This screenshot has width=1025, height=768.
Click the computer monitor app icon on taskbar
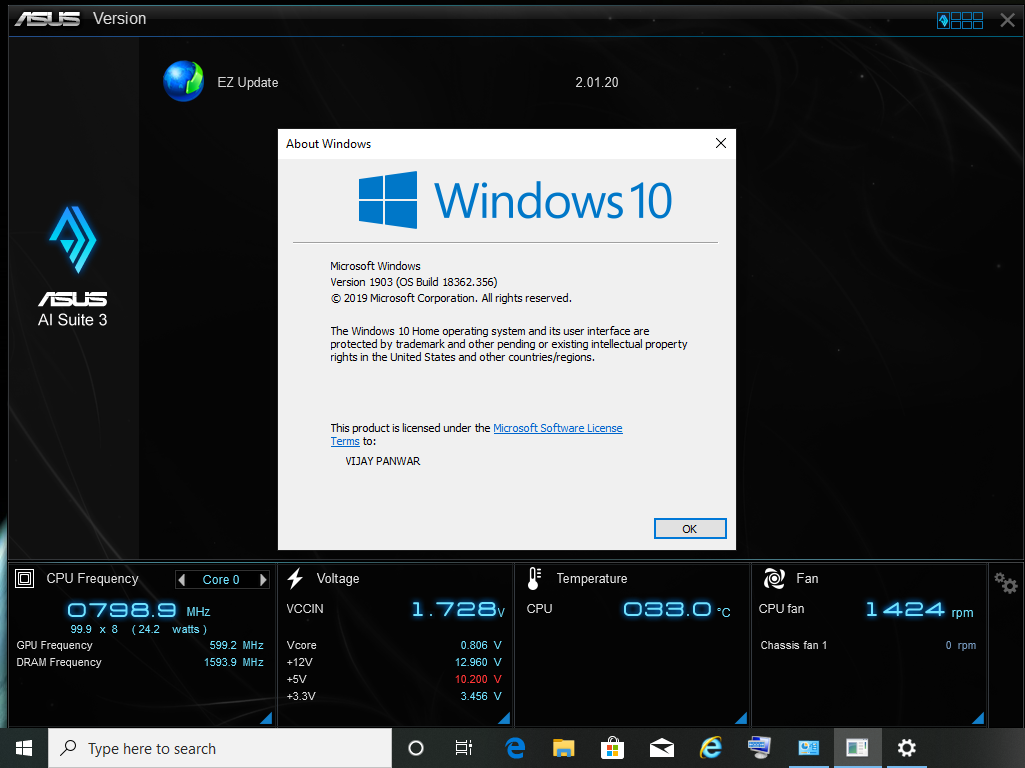759,748
